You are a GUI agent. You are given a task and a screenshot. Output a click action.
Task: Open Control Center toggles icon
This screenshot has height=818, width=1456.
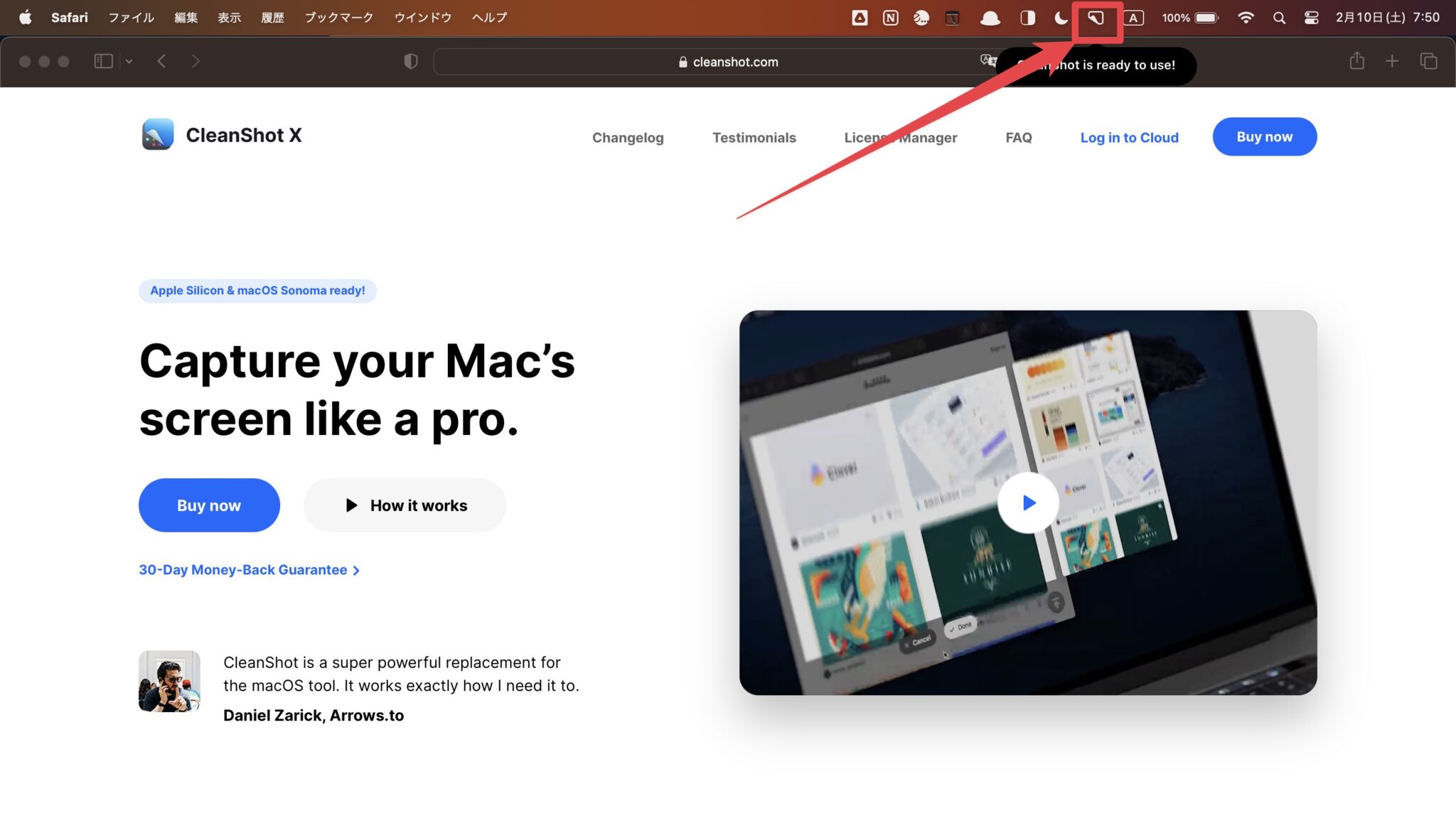[x=1312, y=18]
